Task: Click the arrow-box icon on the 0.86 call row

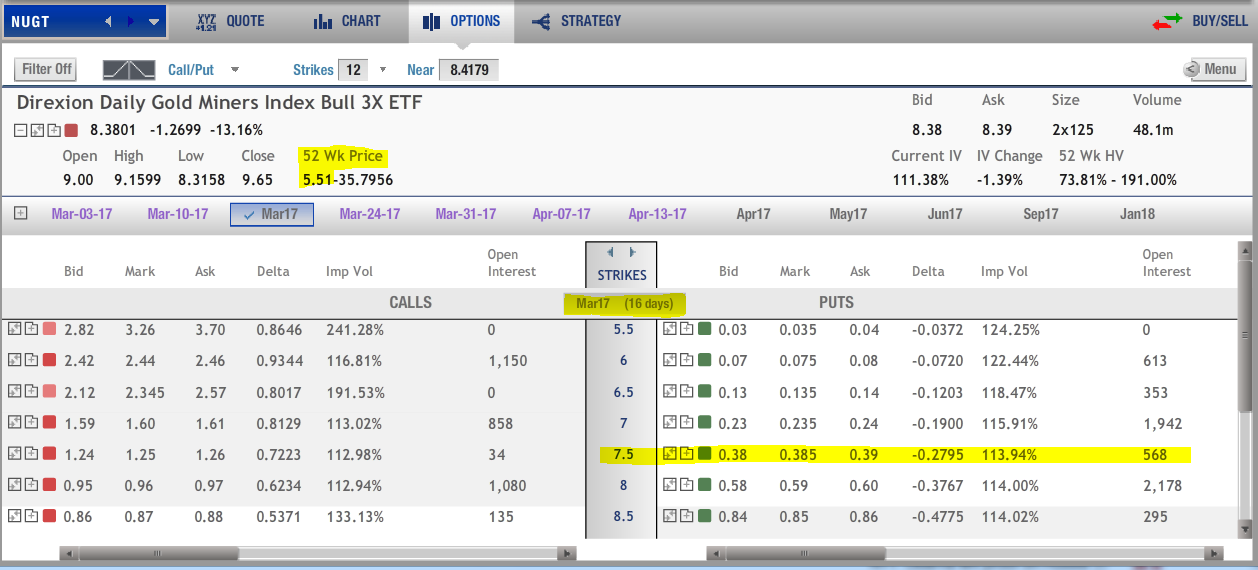Action: click(14, 517)
